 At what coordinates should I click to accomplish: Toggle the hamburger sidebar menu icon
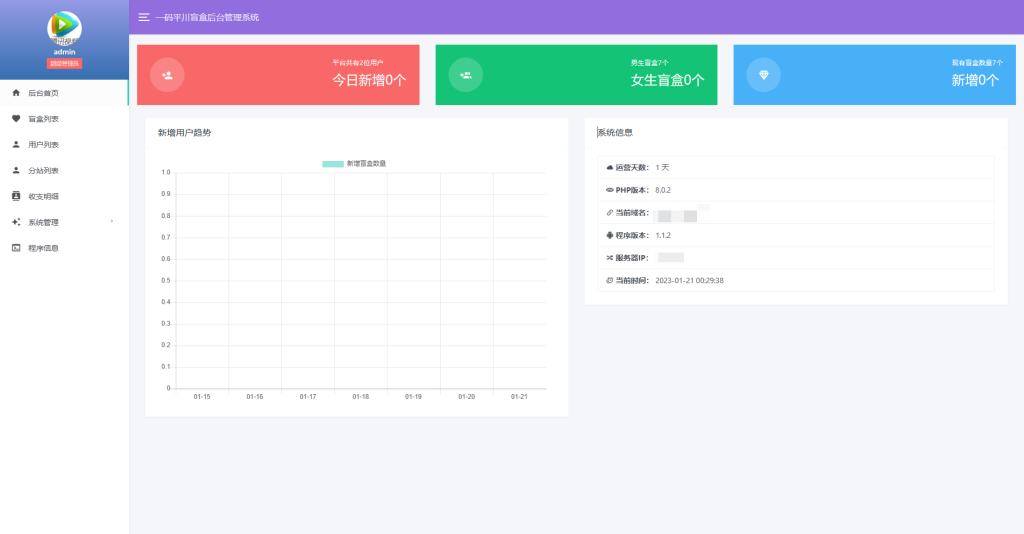[x=144, y=17]
